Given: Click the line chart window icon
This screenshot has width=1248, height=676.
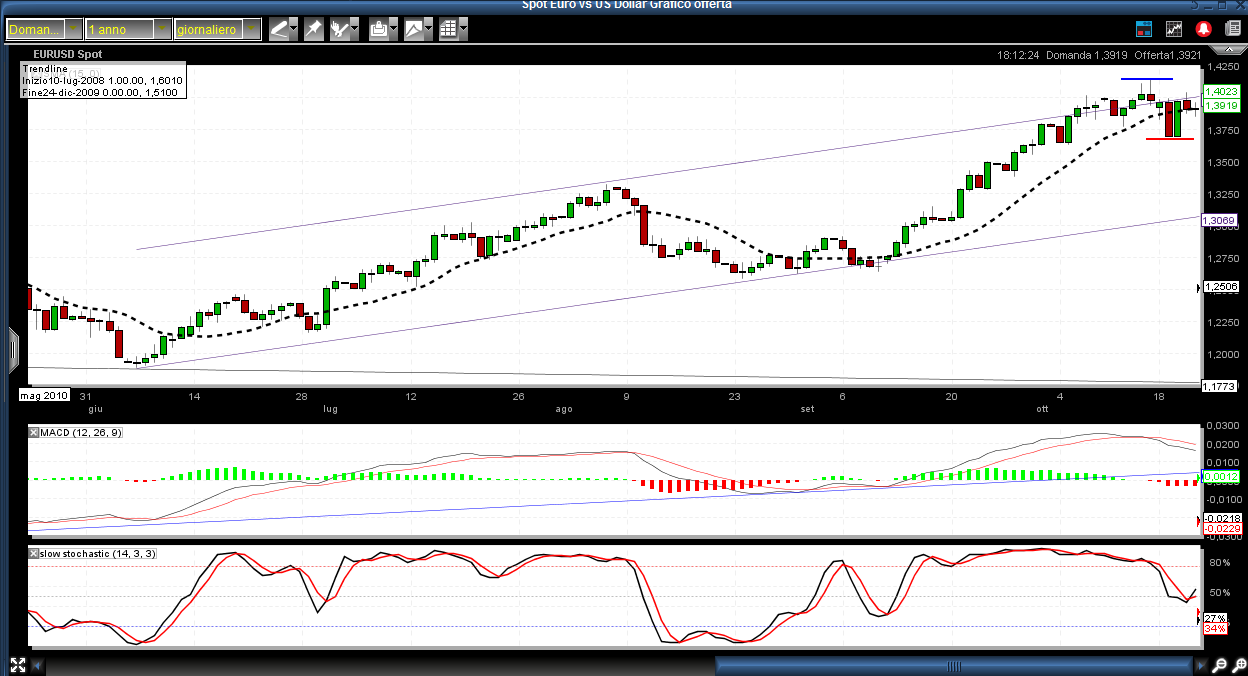Looking at the screenshot, I should (1175, 30).
